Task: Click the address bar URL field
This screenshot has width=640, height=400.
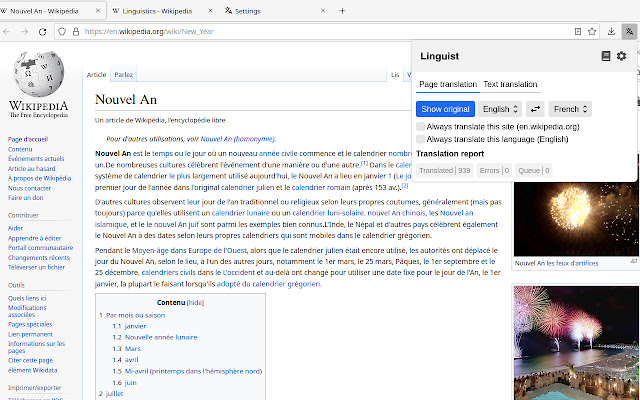Action: tap(300, 31)
